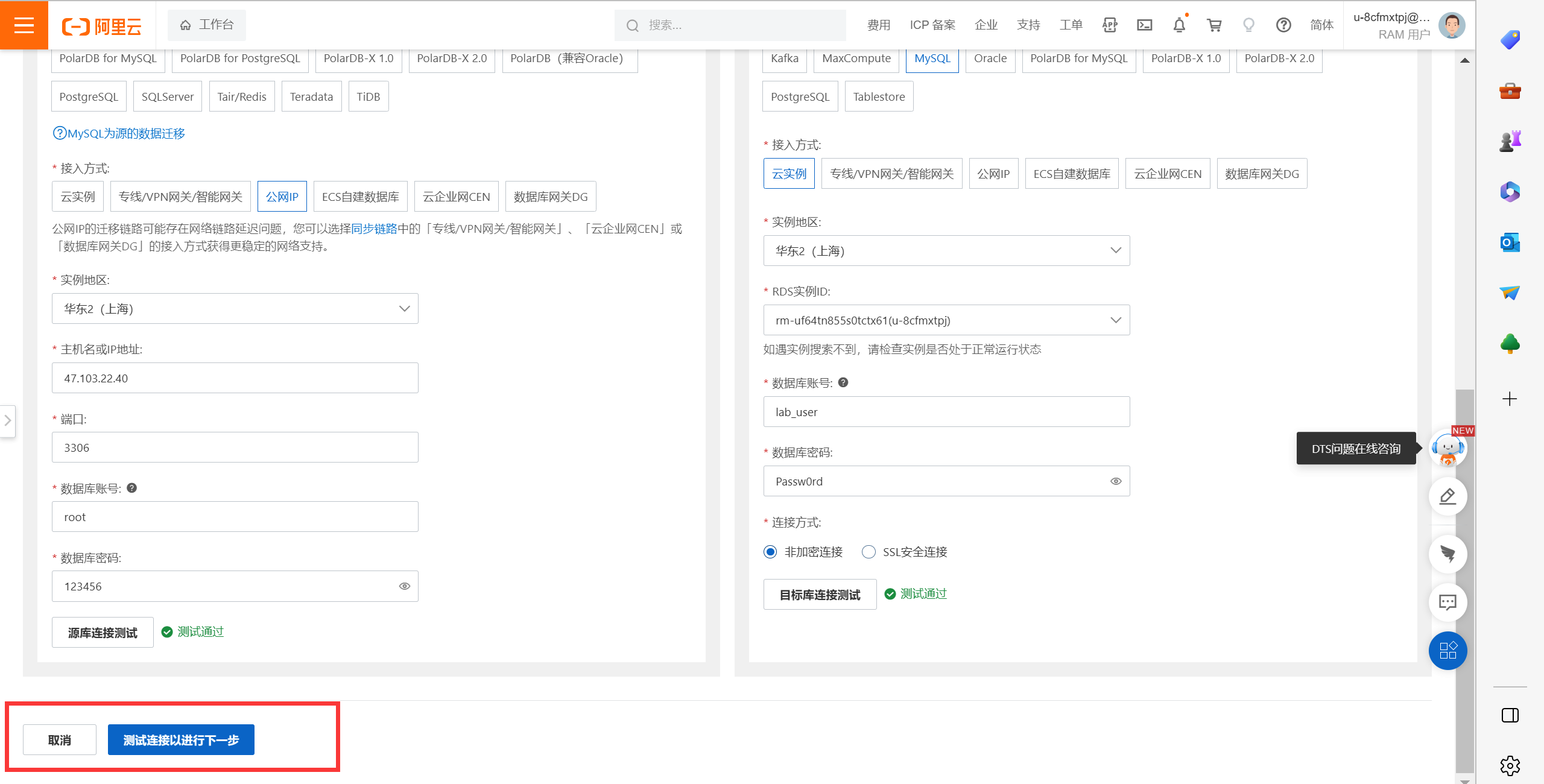
Task: Click the plus icon to add sidebar app
Action: (1510, 399)
